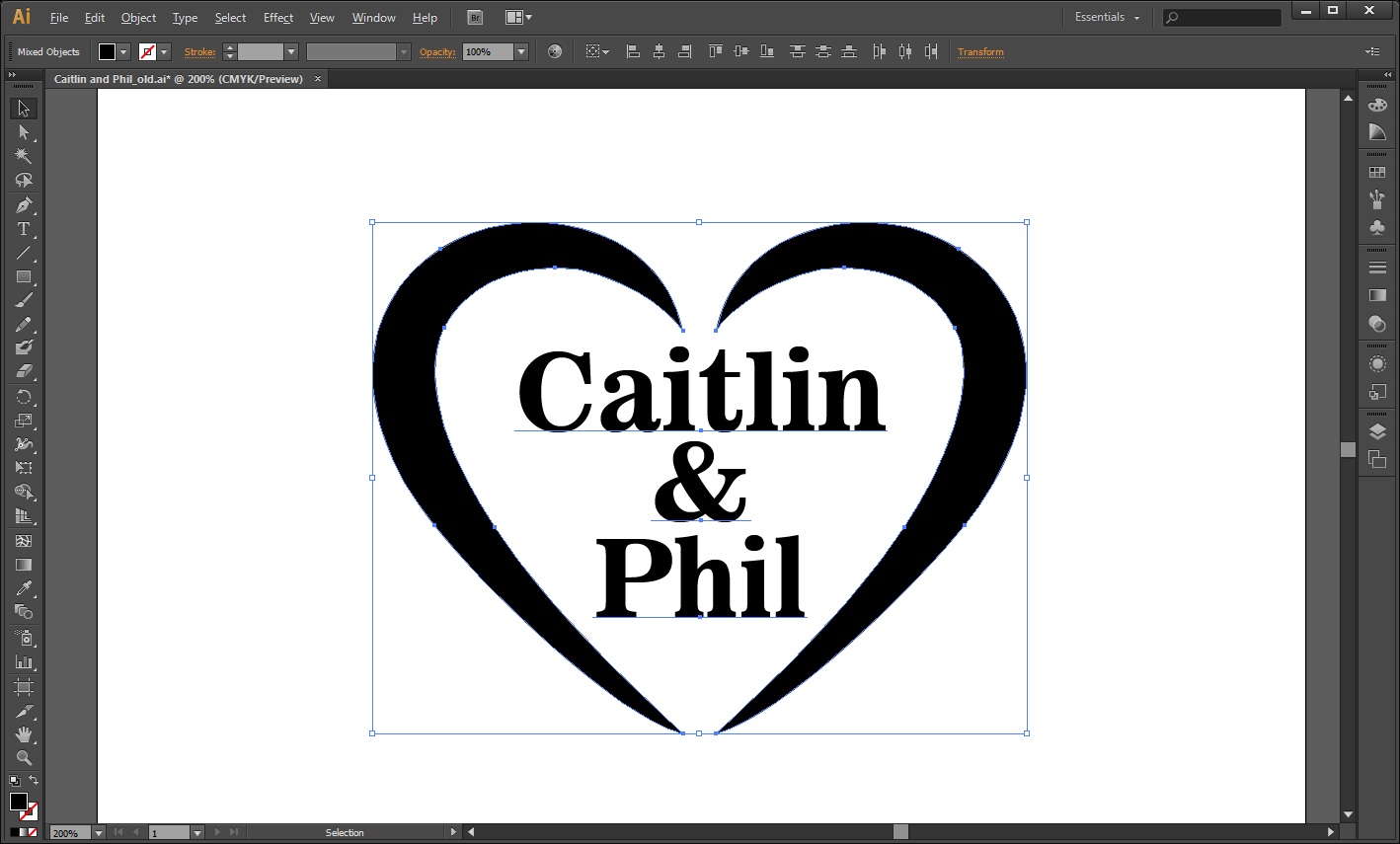Go to Adobe Bridge
Image resolution: width=1400 pixels, height=844 pixels.
pyautogui.click(x=475, y=18)
